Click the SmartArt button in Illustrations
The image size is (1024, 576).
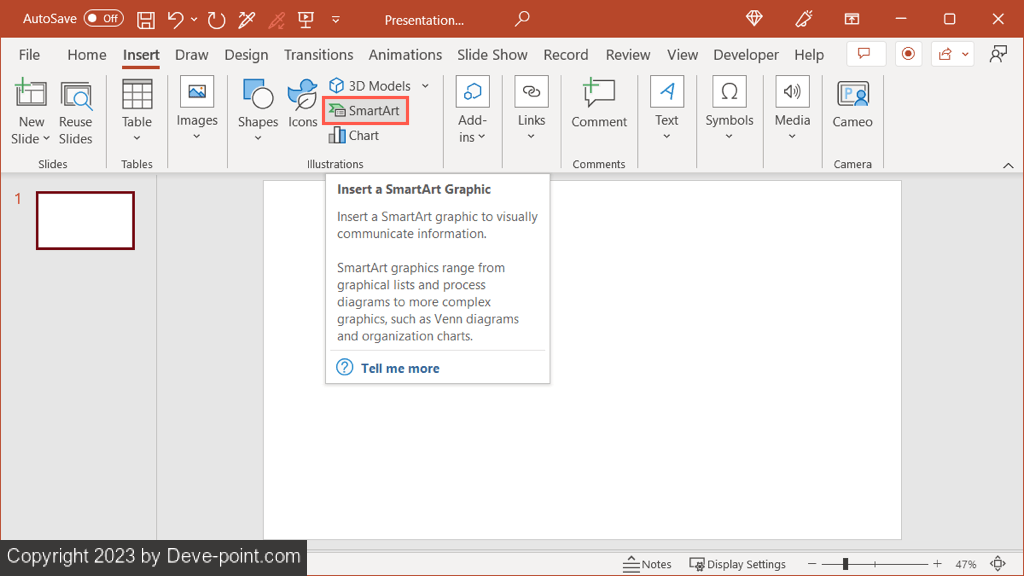(365, 111)
